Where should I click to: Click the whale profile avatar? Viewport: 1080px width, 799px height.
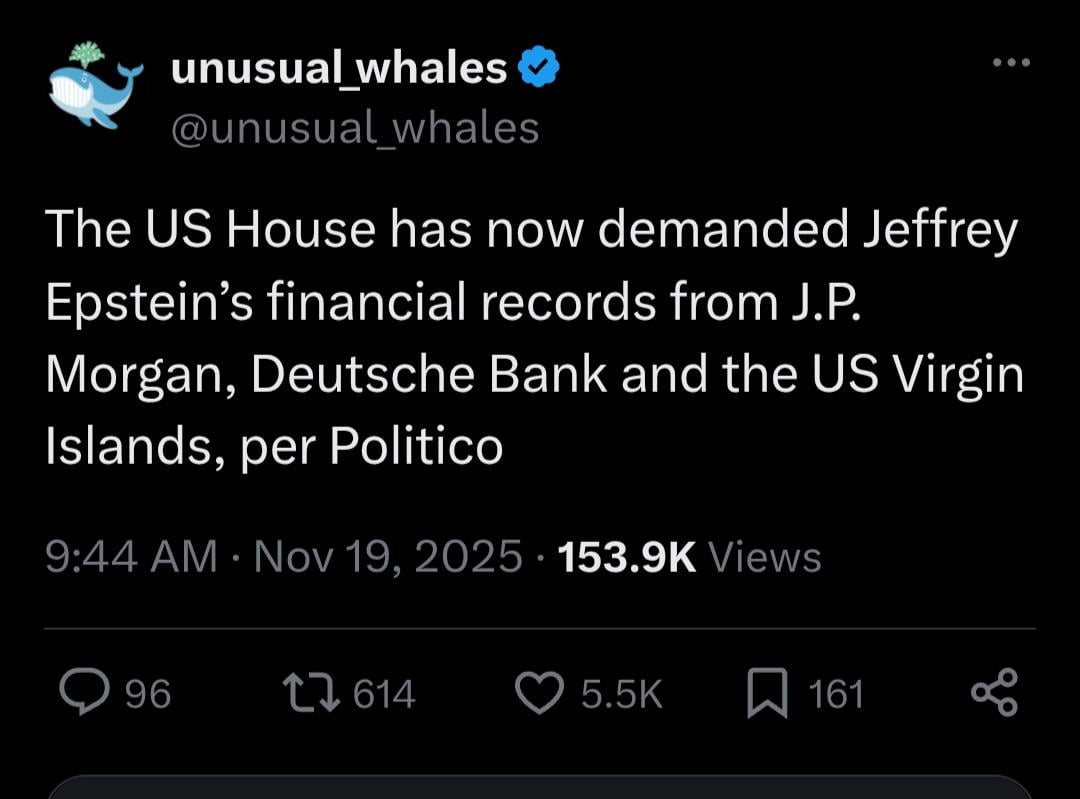point(95,88)
